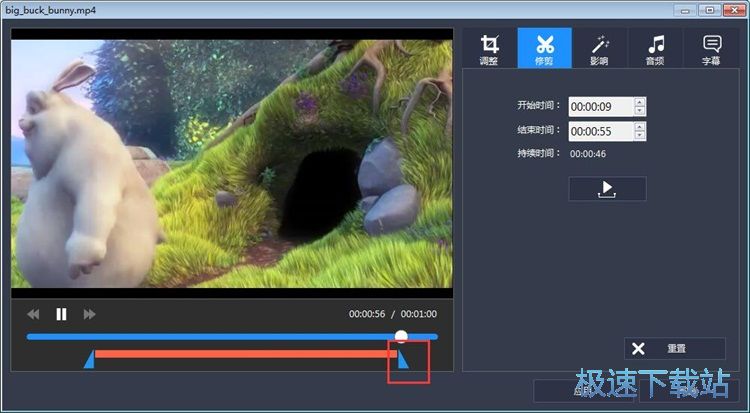
Task: Maximize the video editor window
Action: [710, 10]
